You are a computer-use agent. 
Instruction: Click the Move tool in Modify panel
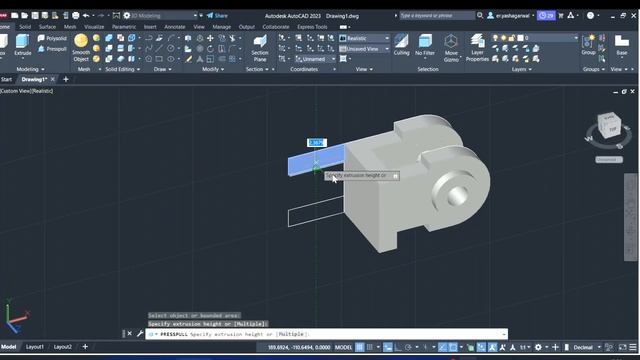coord(210,38)
